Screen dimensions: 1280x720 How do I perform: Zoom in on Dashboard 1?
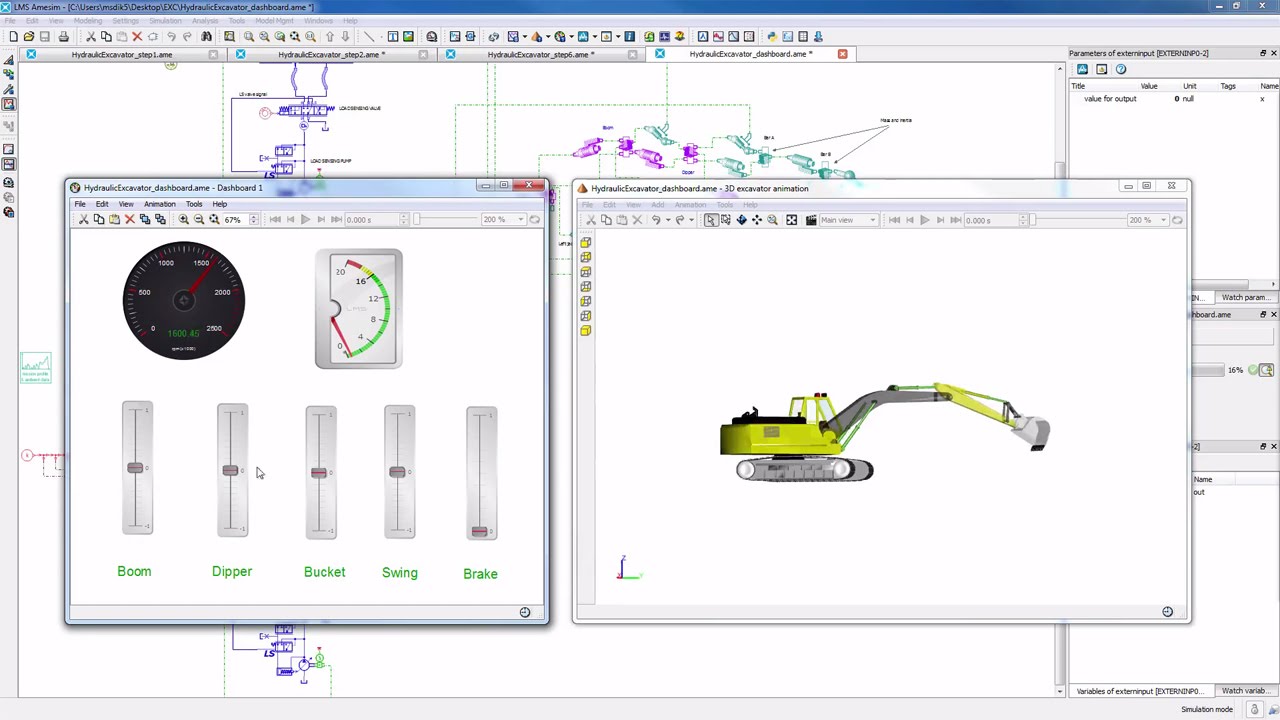pos(183,220)
